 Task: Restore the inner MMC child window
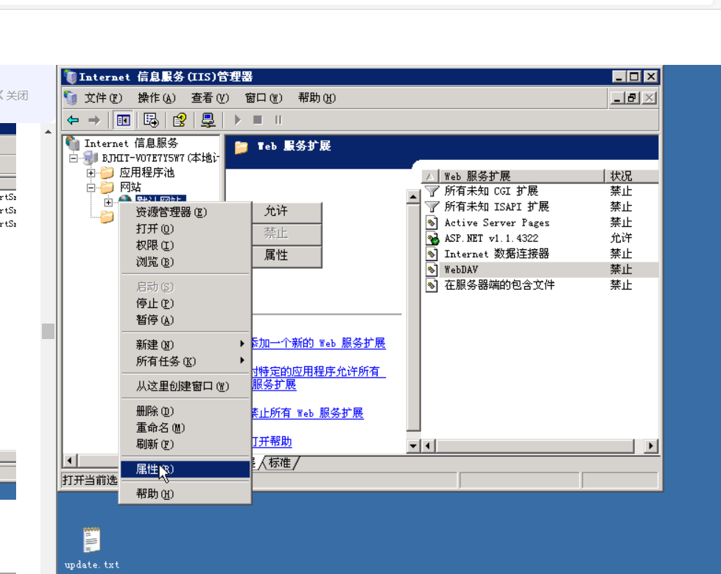[633, 98]
